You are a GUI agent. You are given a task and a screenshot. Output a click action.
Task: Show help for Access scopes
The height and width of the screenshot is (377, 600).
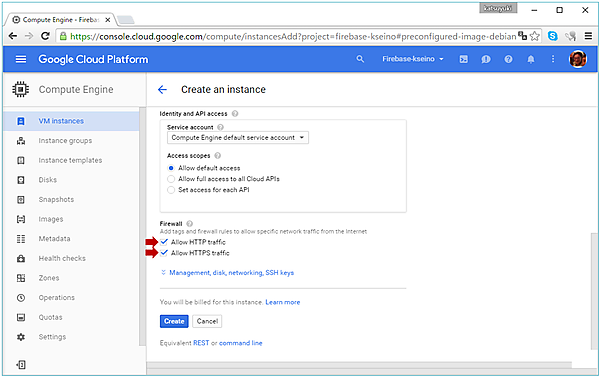(x=218, y=156)
